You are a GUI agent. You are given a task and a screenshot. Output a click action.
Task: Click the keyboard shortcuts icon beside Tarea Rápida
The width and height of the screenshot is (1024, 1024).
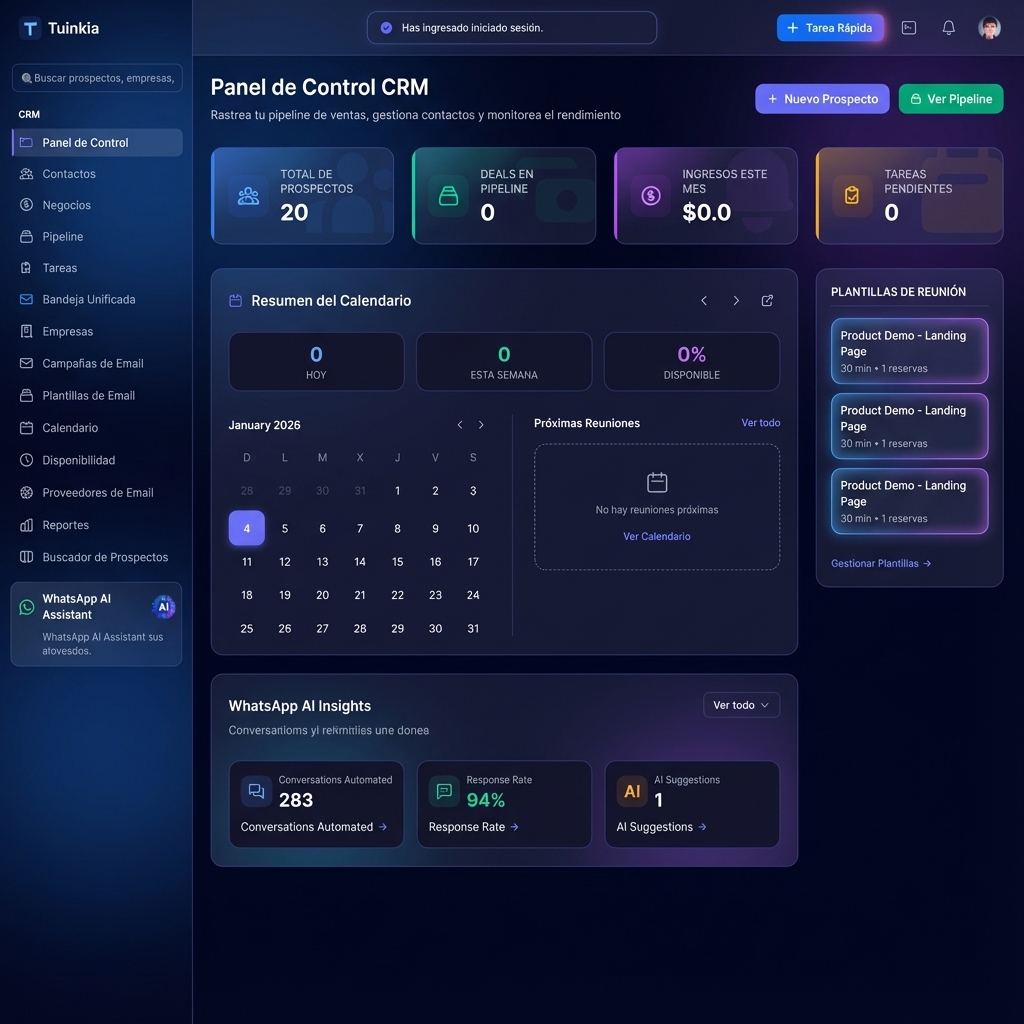pyautogui.click(x=908, y=27)
